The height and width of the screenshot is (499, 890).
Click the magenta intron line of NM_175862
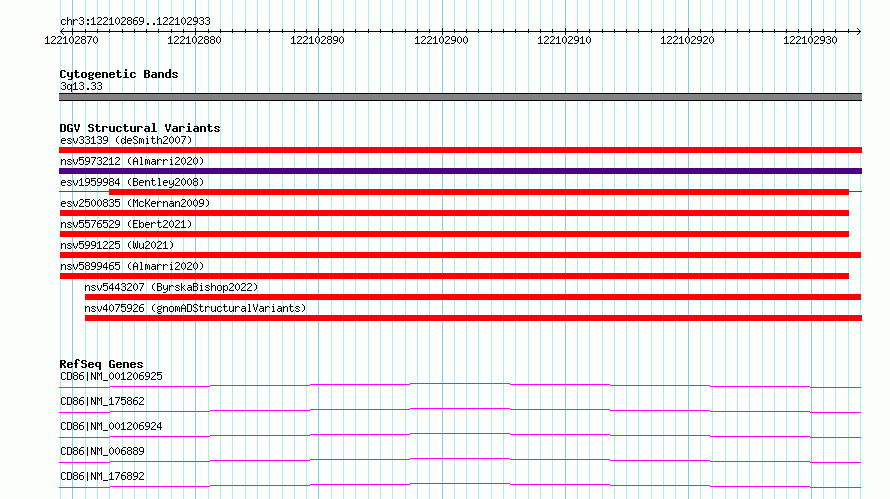pos(460,409)
